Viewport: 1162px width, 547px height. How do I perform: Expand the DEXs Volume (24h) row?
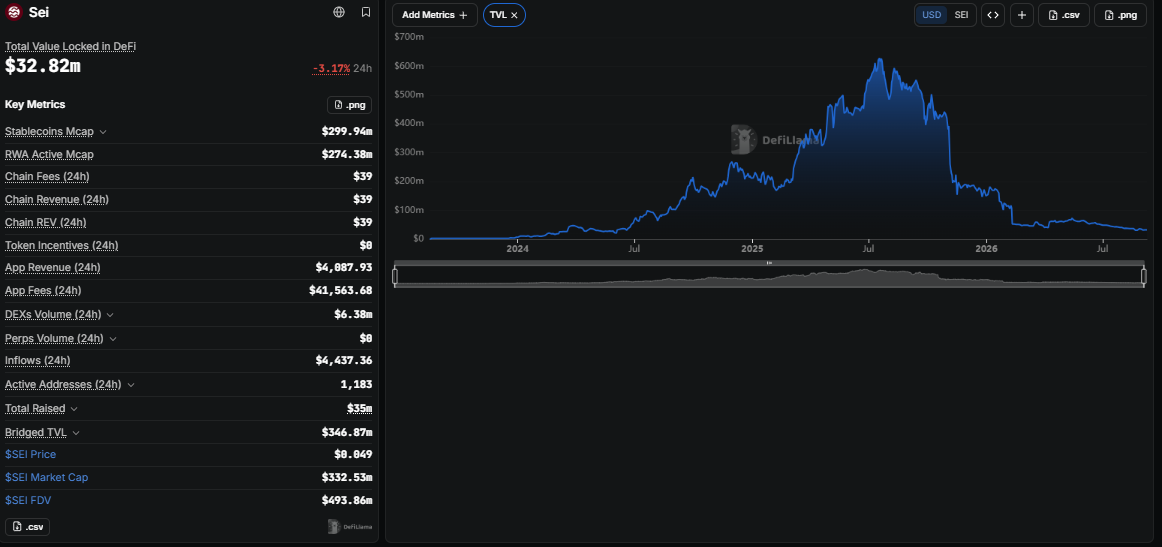110,315
